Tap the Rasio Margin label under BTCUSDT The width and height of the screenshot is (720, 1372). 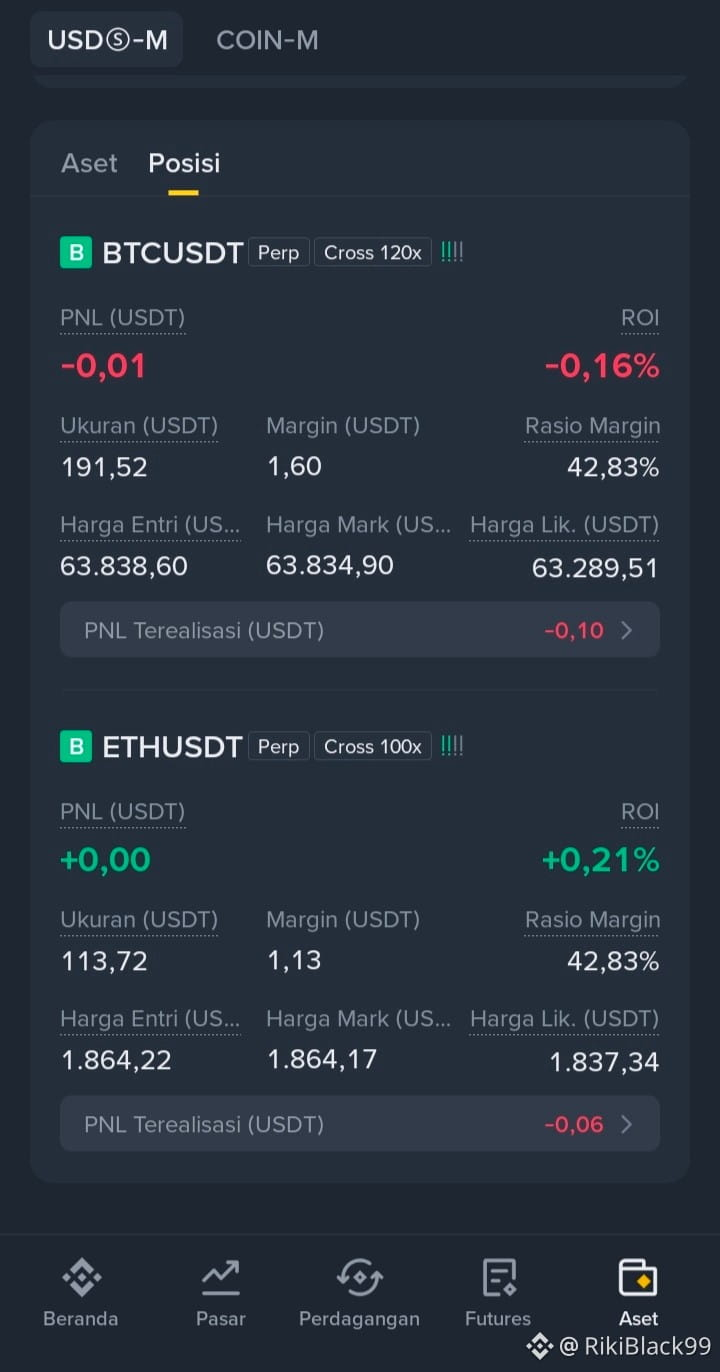click(x=592, y=426)
